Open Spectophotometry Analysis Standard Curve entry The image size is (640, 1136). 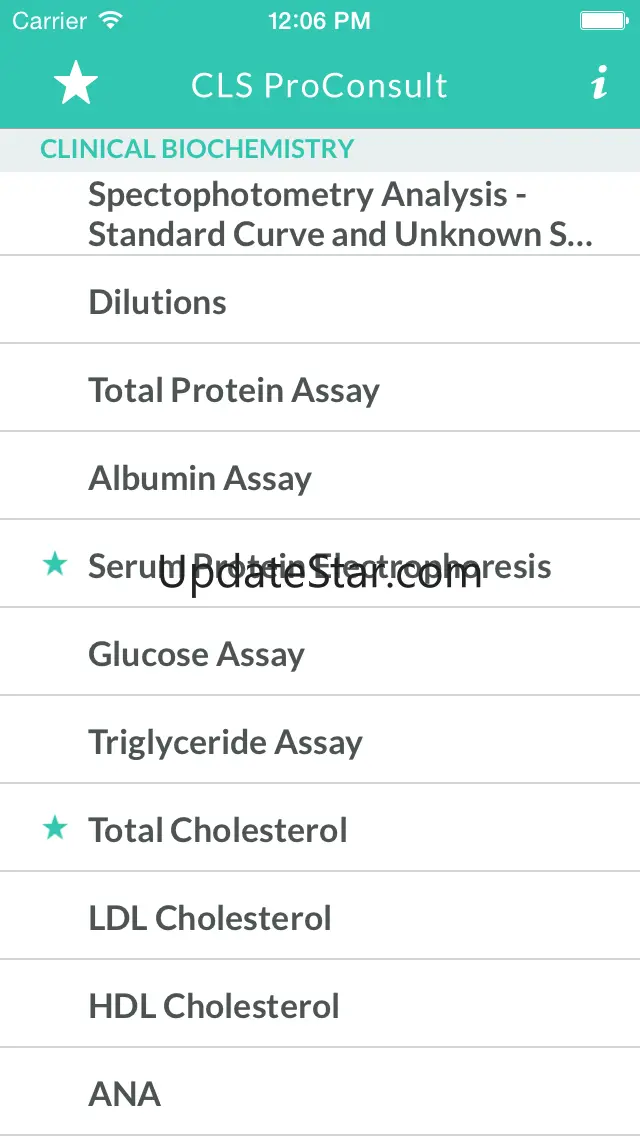340,214
